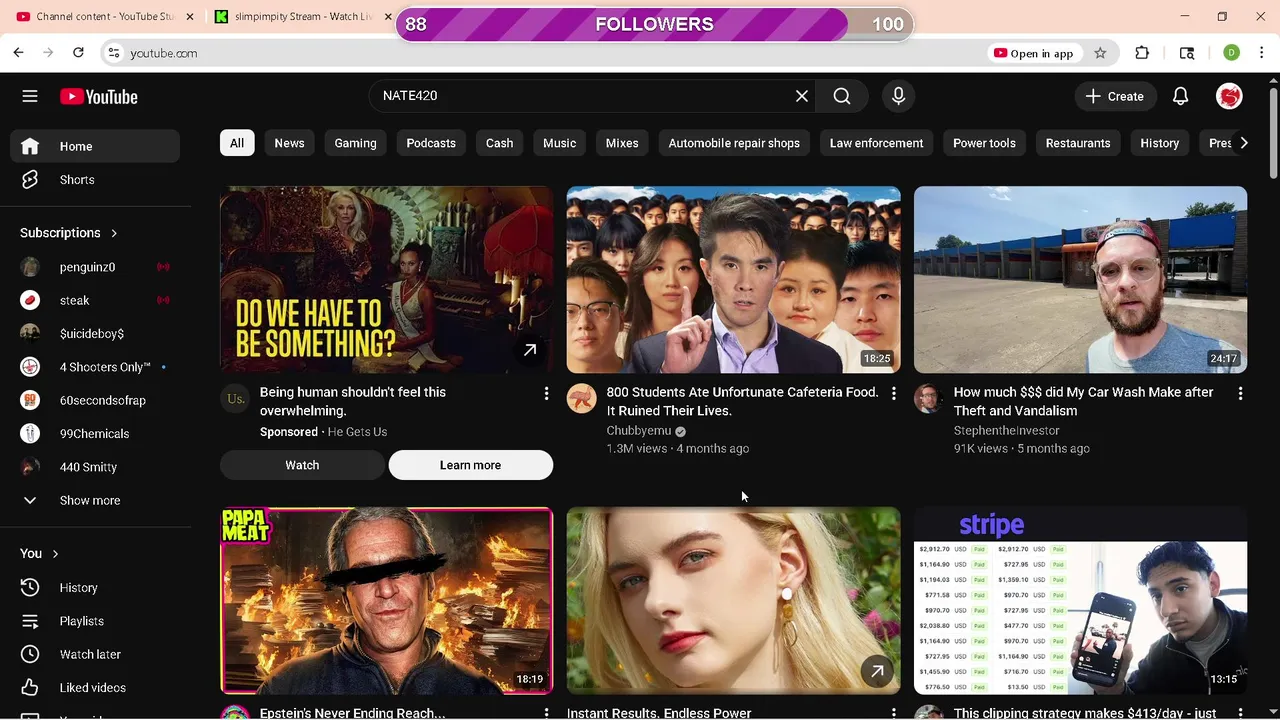1280x720 pixels.
Task: Select the News filter chip
Action: 289,143
